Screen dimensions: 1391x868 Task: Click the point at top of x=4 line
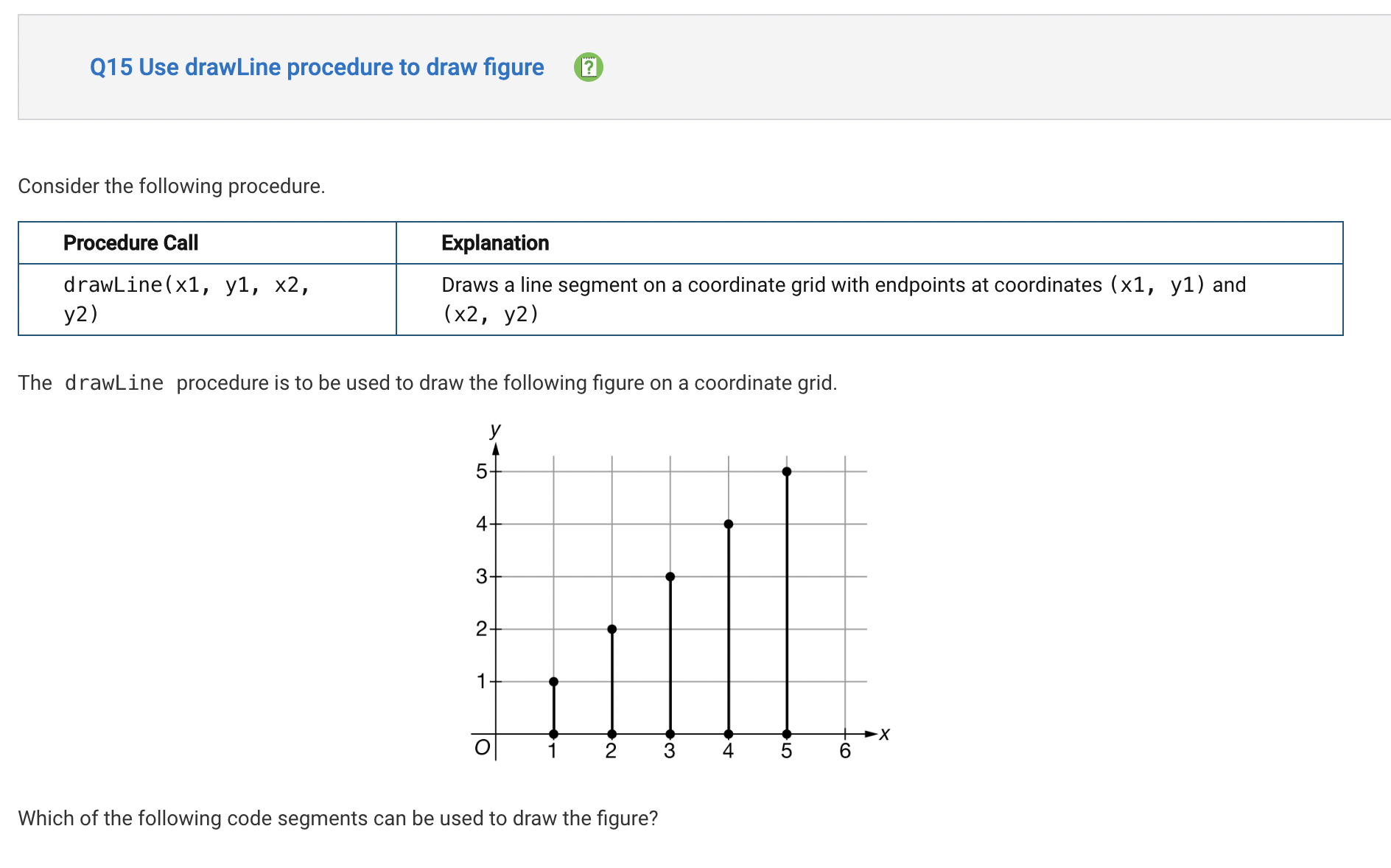pyautogui.click(x=729, y=524)
